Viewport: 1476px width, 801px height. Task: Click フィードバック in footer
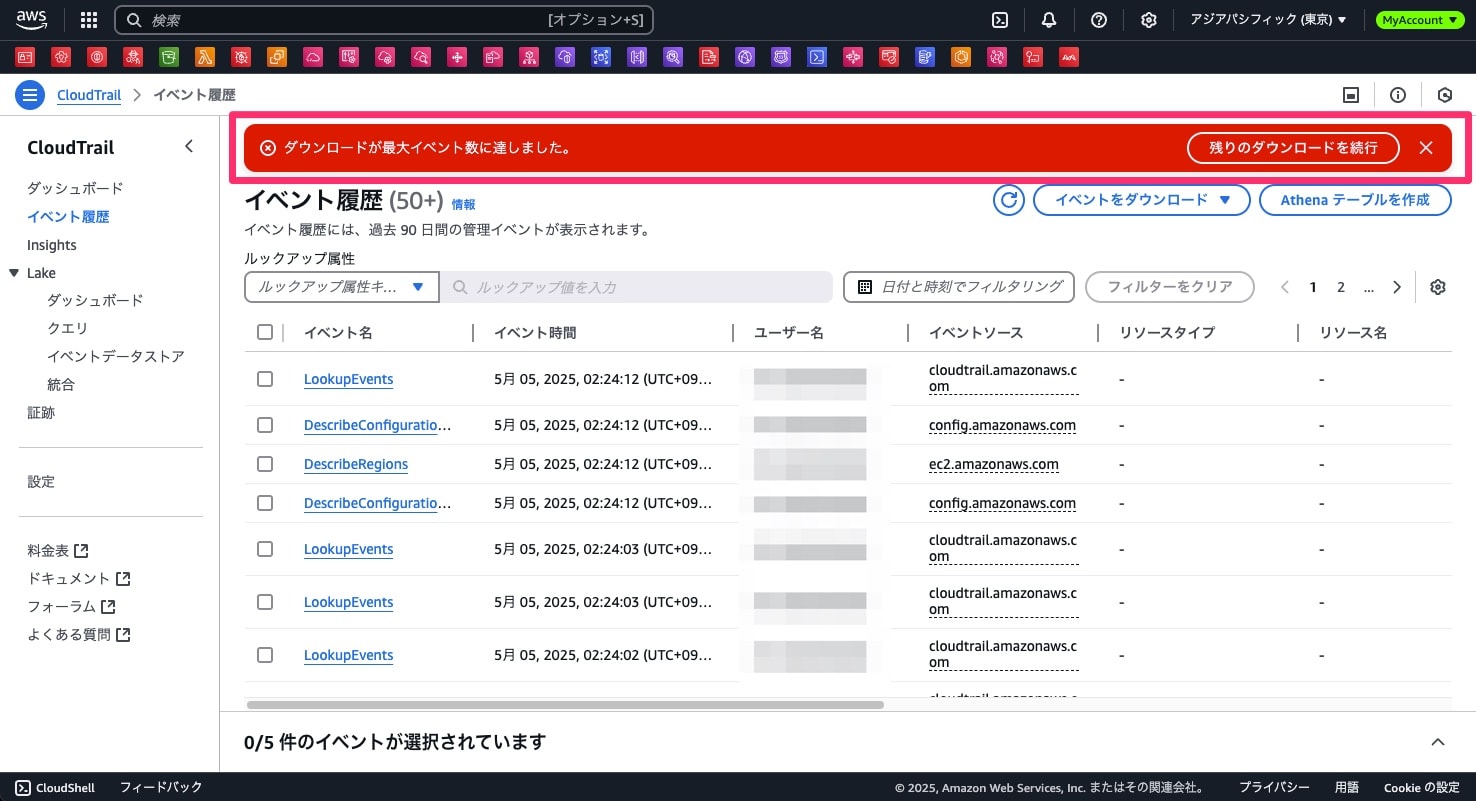point(161,788)
